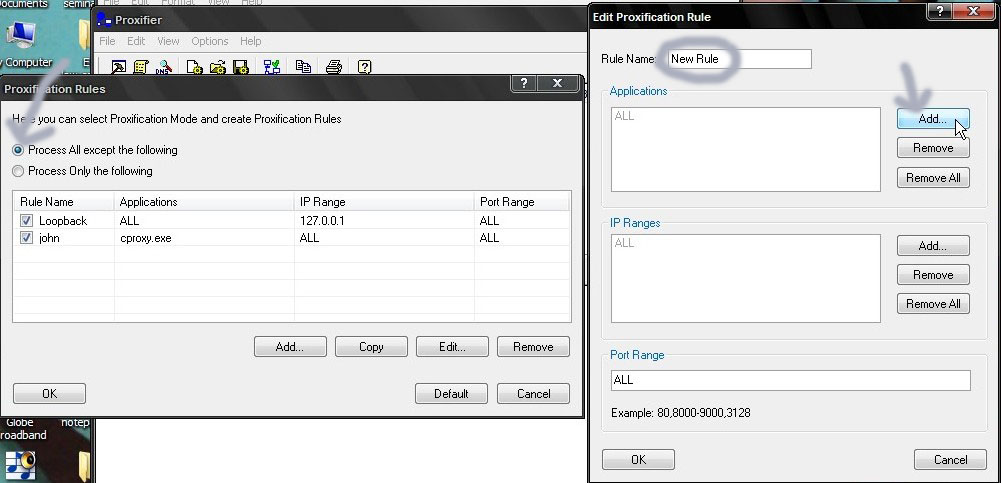1001x483 pixels.
Task: Open the File menu in Proxifier
Action: pyautogui.click(x=107, y=41)
